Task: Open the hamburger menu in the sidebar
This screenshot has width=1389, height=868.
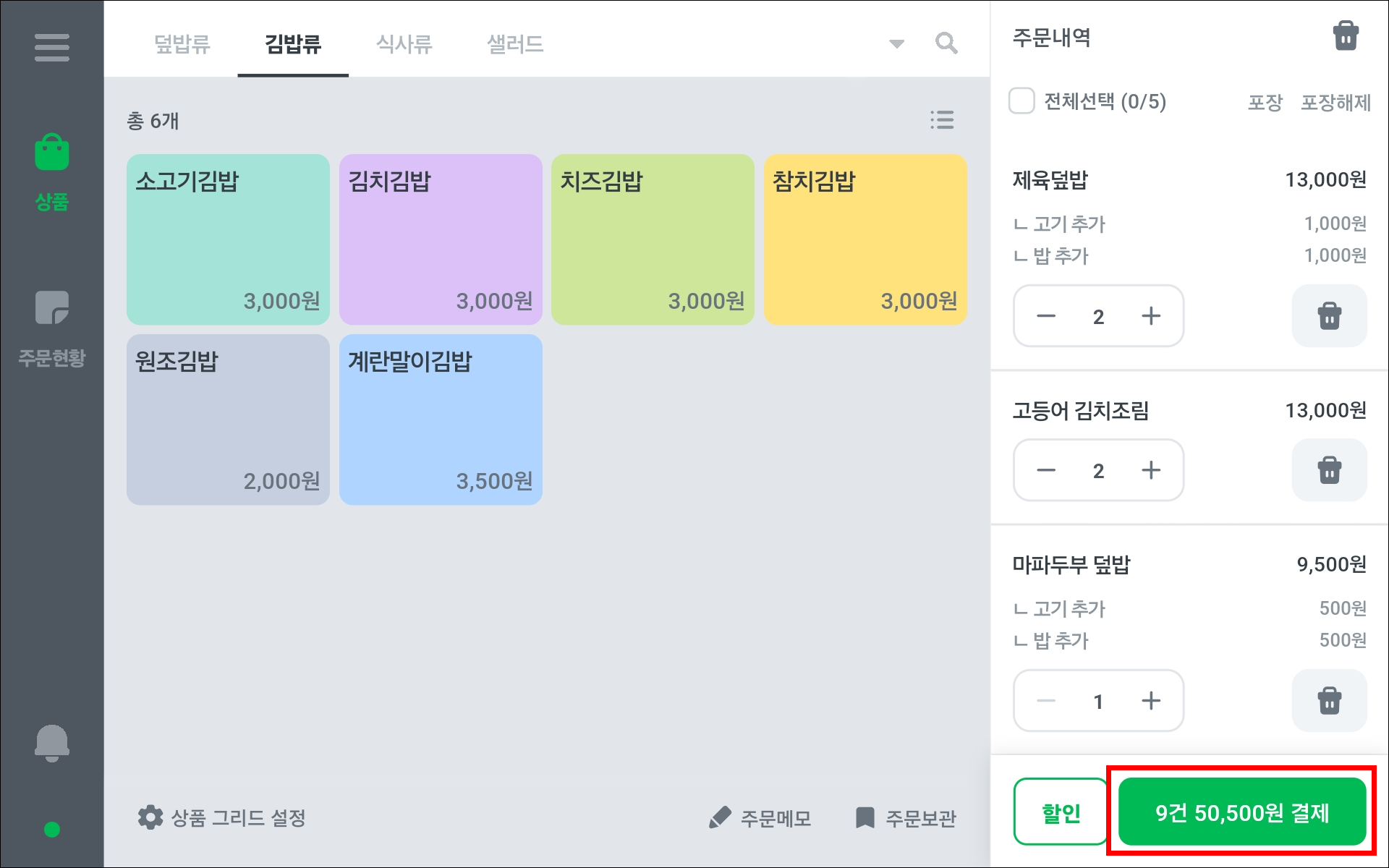Action: (51, 48)
